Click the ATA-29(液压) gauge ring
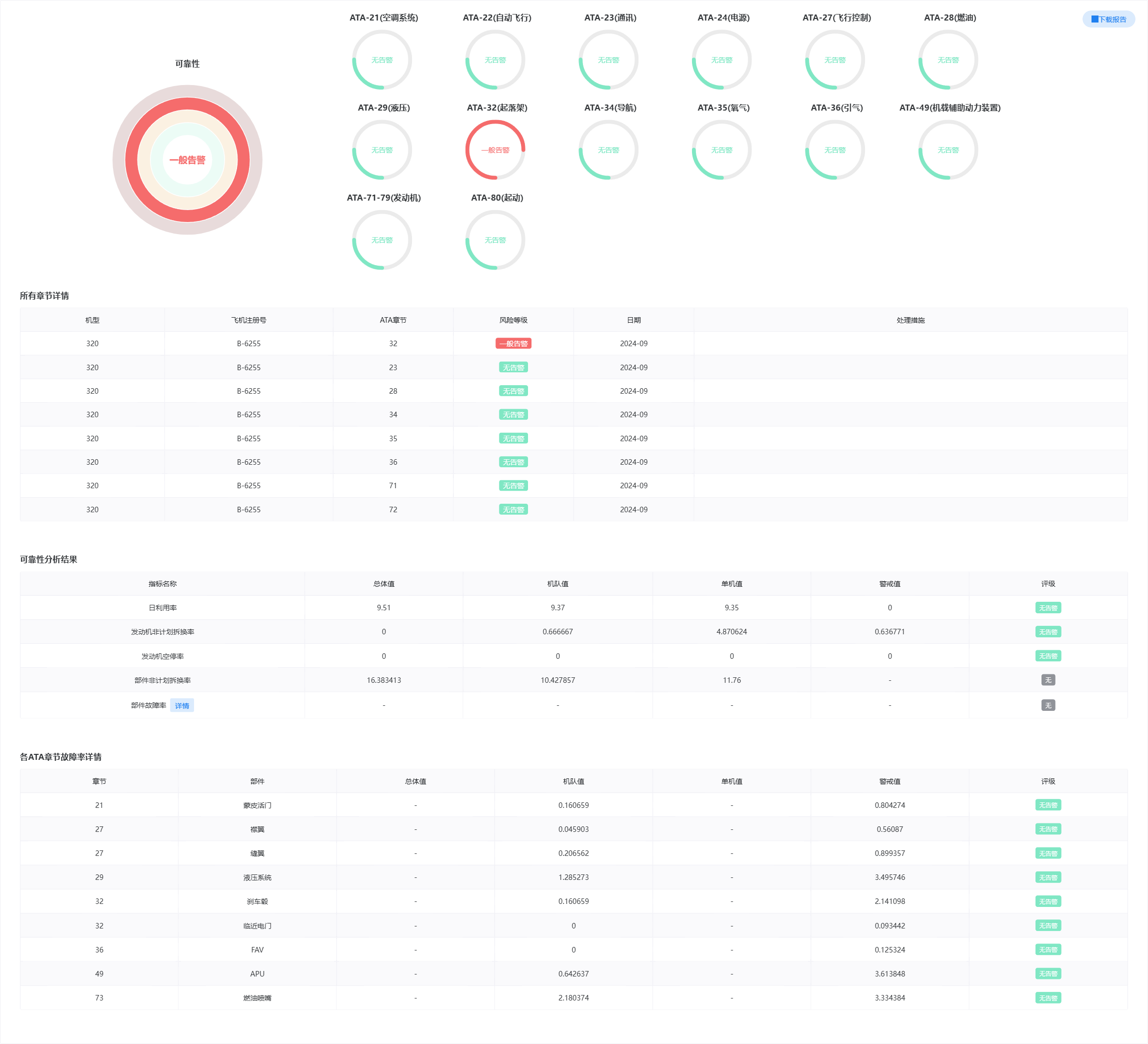The width and height of the screenshot is (1148, 1044). coord(382,150)
